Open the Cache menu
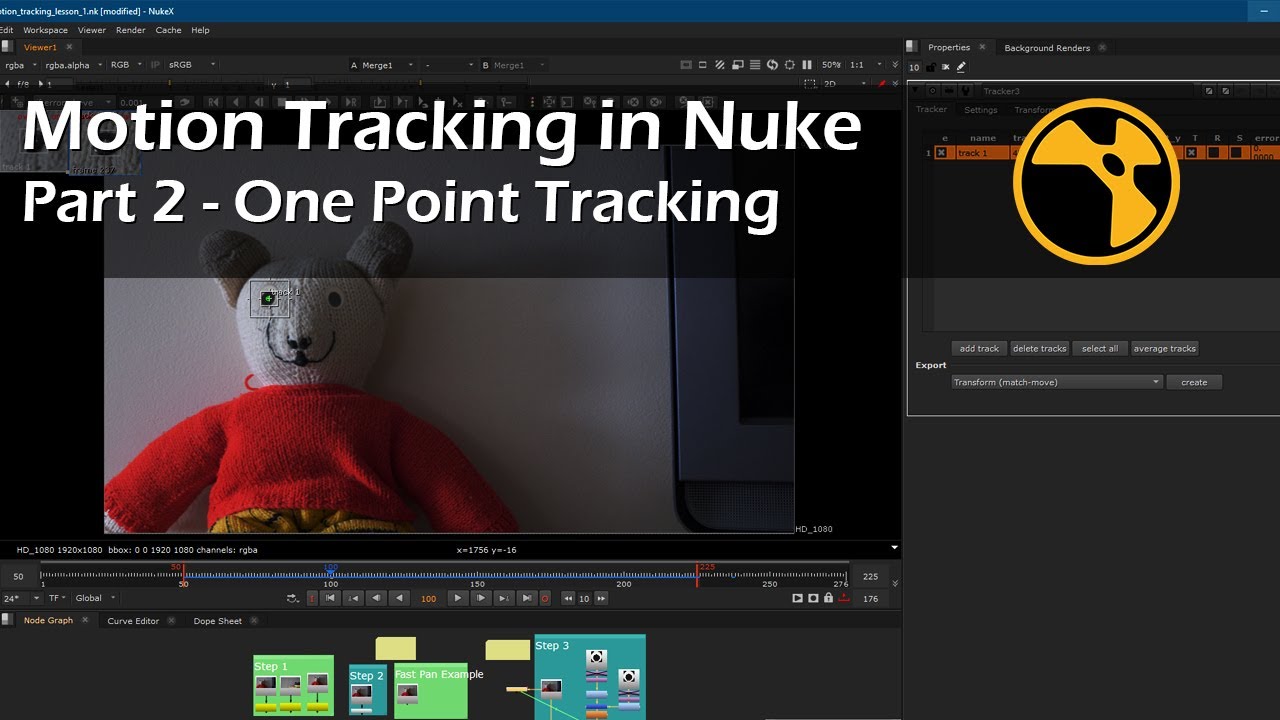This screenshot has height=720, width=1280. [169, 30]
